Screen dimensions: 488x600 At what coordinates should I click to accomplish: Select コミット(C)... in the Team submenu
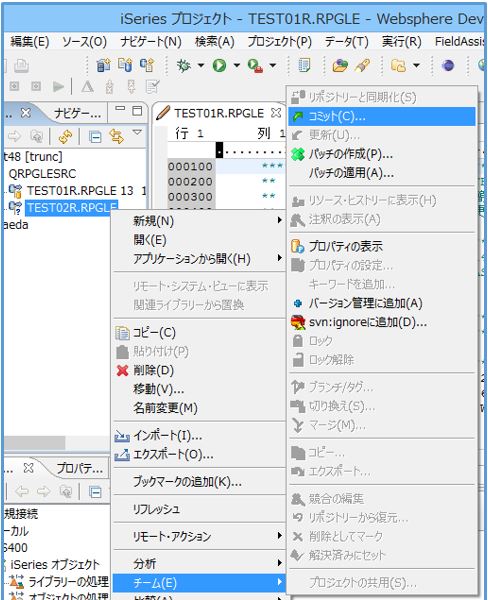[382, 116]
